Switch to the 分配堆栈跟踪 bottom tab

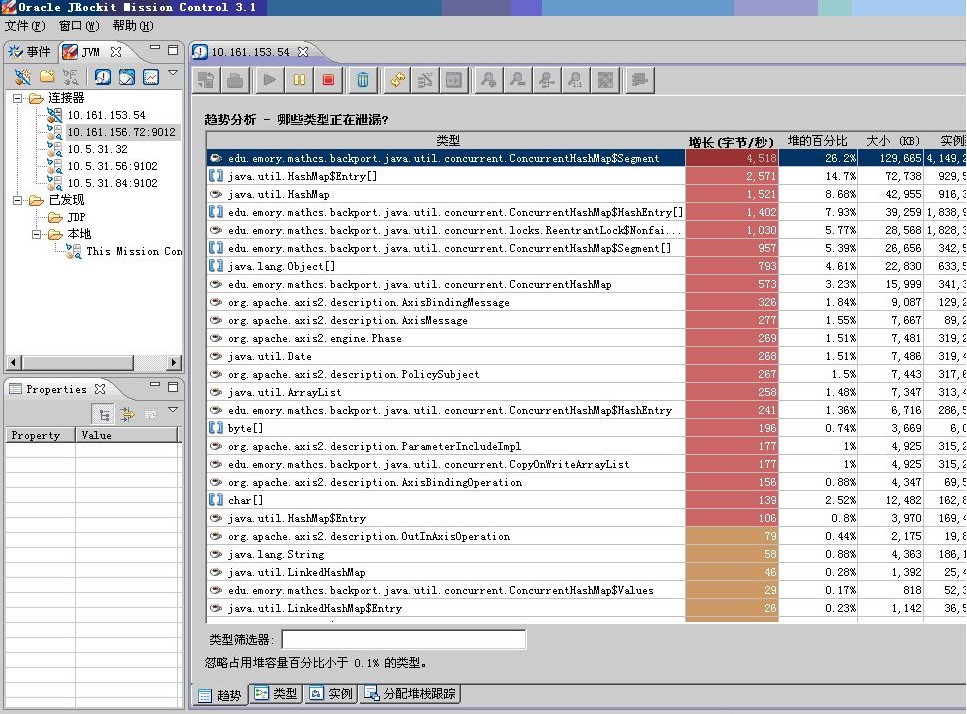coord(411,694)
